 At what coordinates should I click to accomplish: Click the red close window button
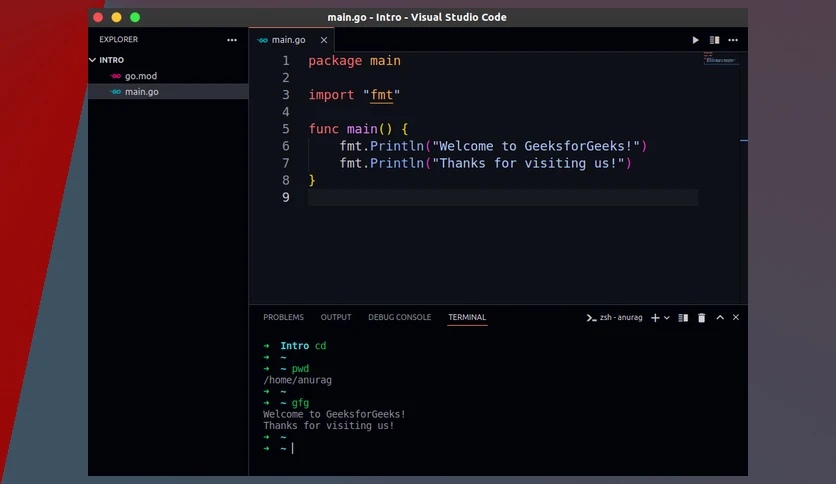pyautogui.click(x=98, y=18)
